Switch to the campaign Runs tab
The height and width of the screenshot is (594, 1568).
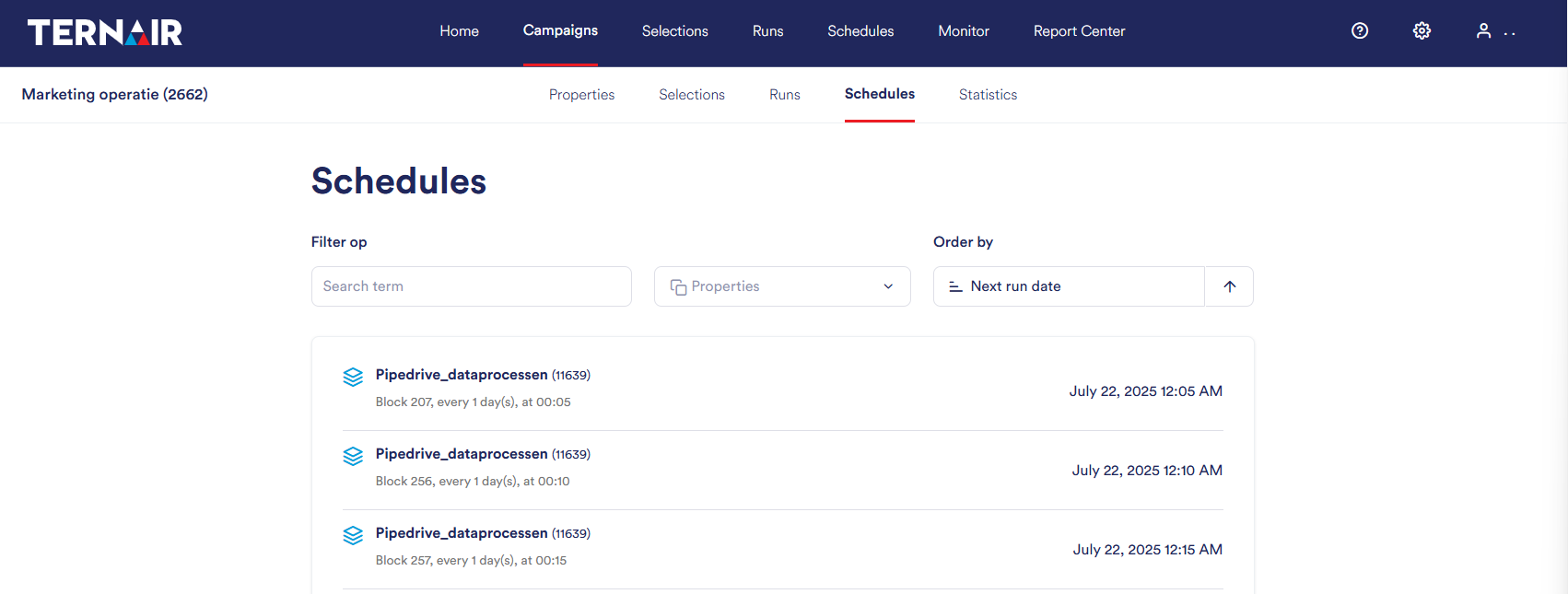click(785, 95)
